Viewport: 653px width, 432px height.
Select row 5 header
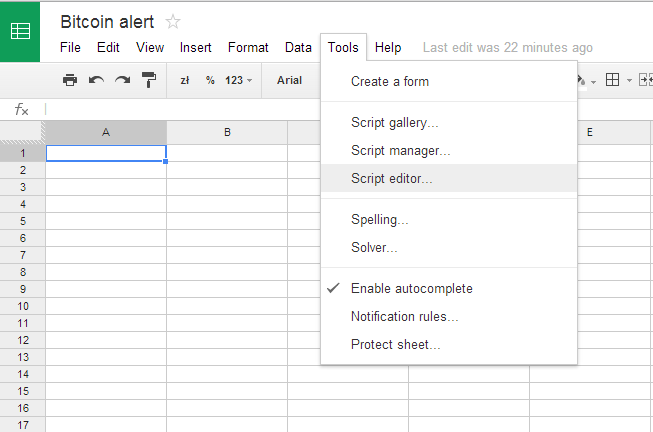click(23, 221)
